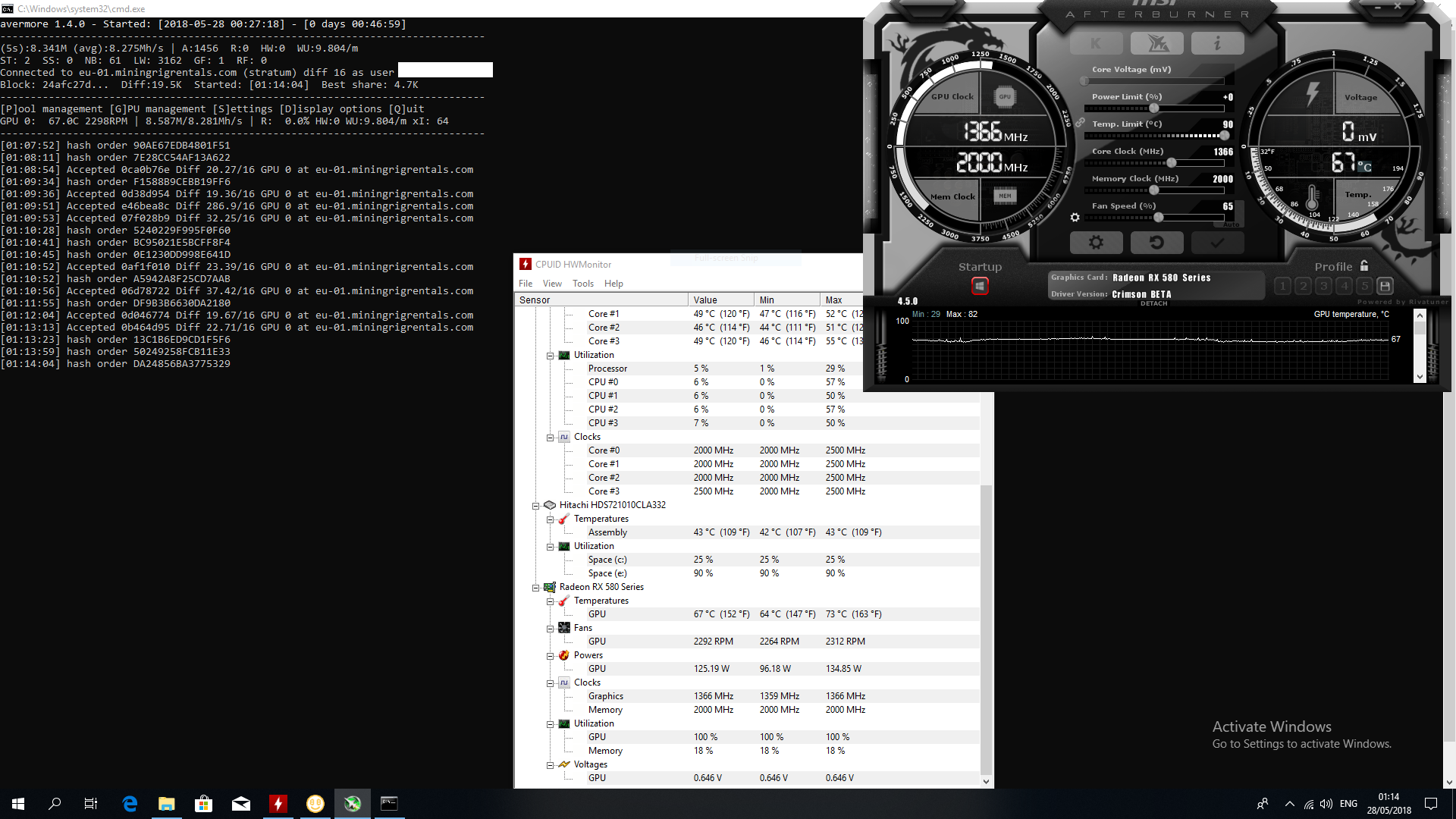Select the Space (c:) row
This screenshot has height=819, width=1456.
[747, 560]
